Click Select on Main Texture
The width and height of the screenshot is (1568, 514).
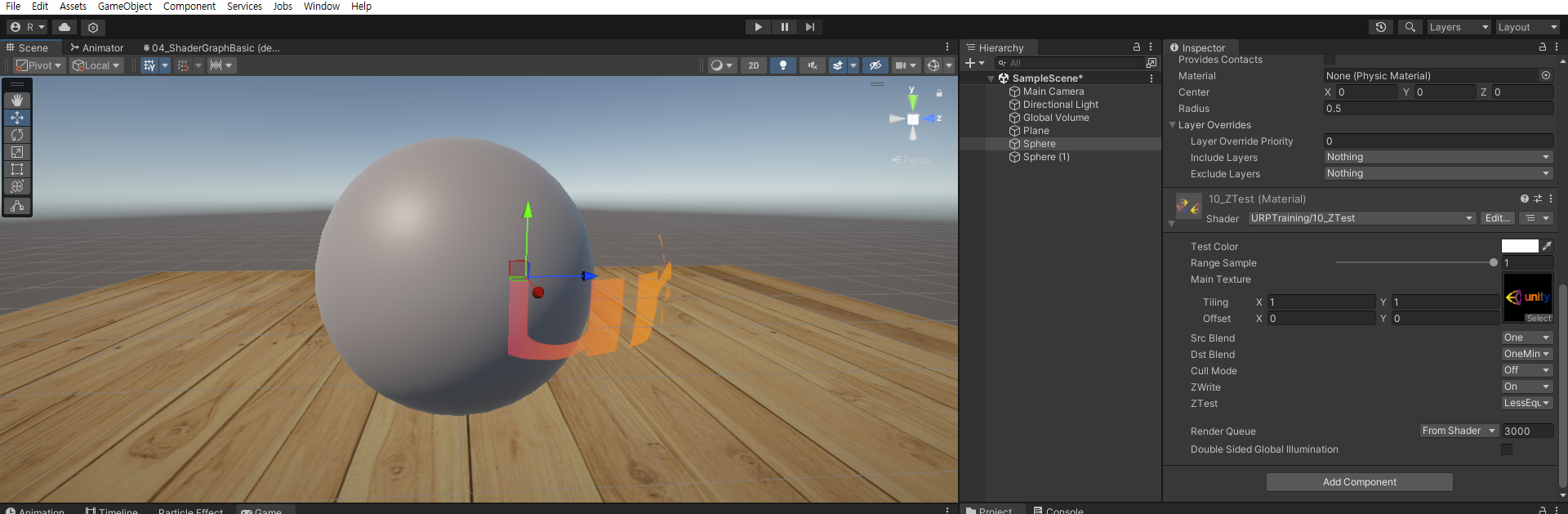point(1539,319)
